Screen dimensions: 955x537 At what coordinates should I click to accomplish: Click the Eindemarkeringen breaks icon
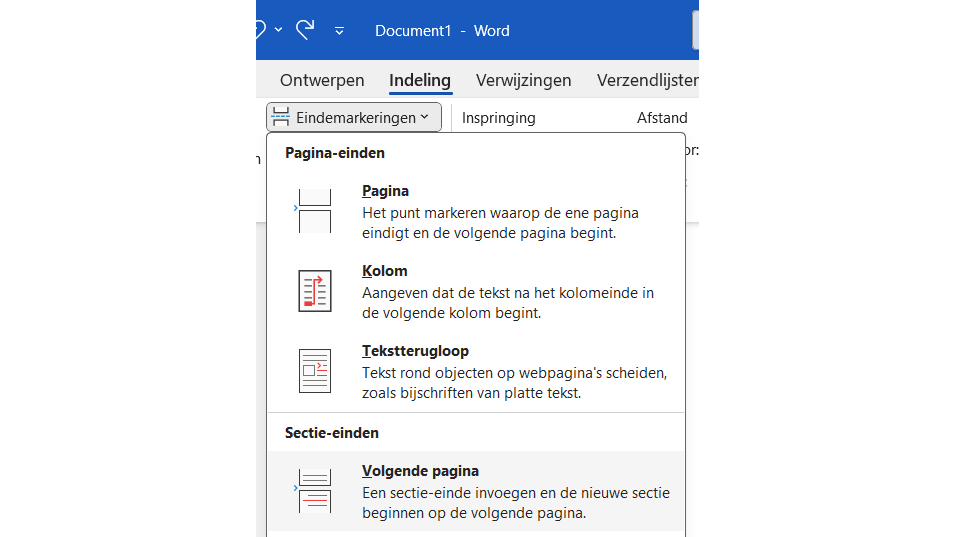click(281, 117)
